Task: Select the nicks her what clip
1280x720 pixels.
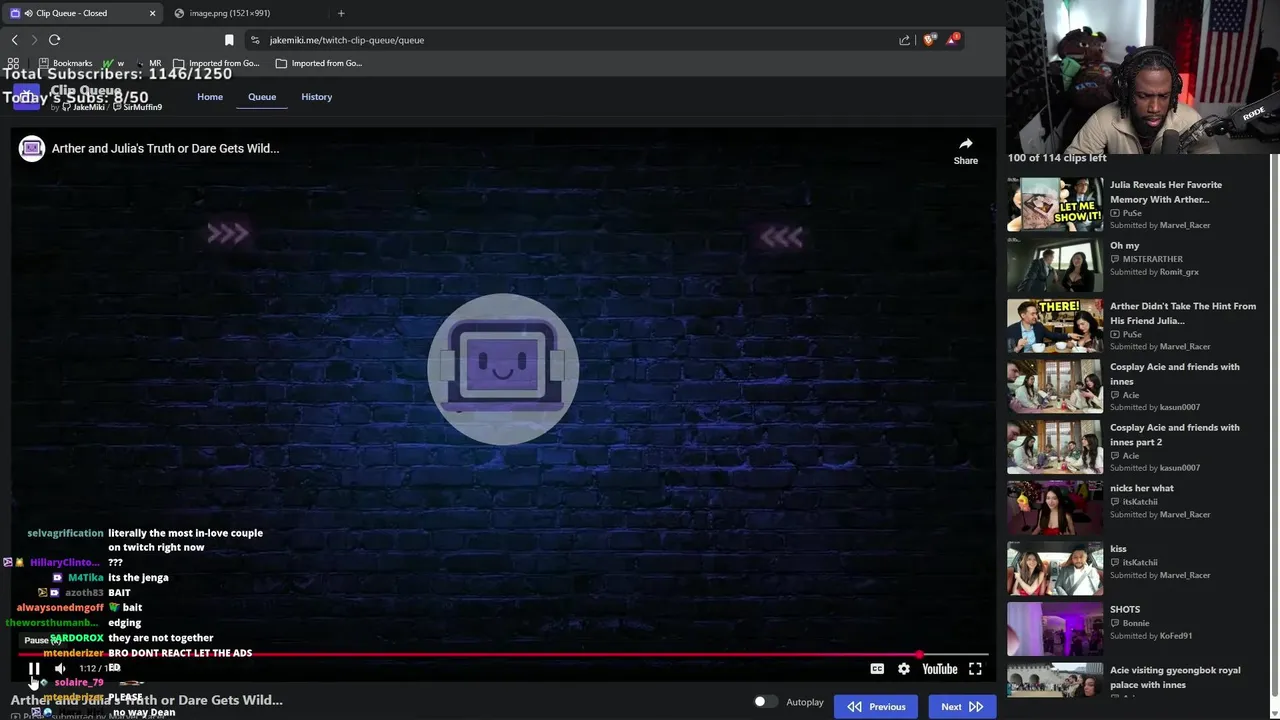Action: point(1142,488)
